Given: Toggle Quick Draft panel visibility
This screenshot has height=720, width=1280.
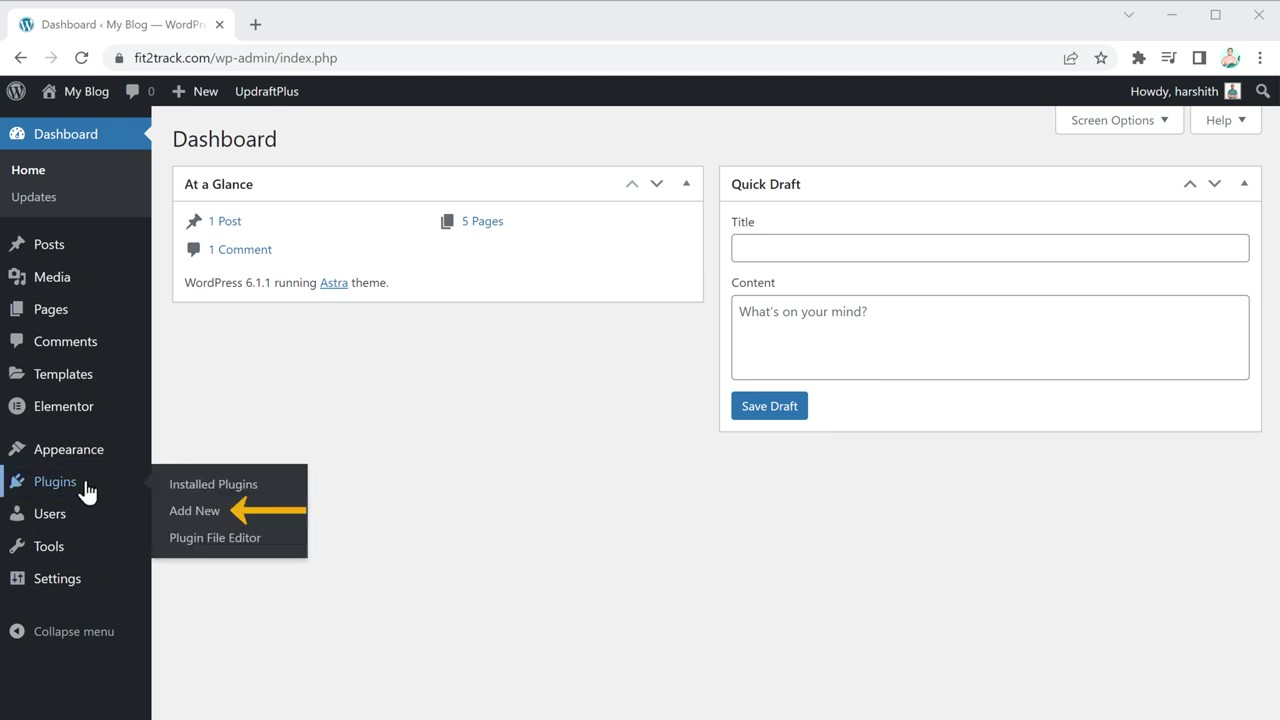Looking at the screenshot, I should pos(1244,183).
